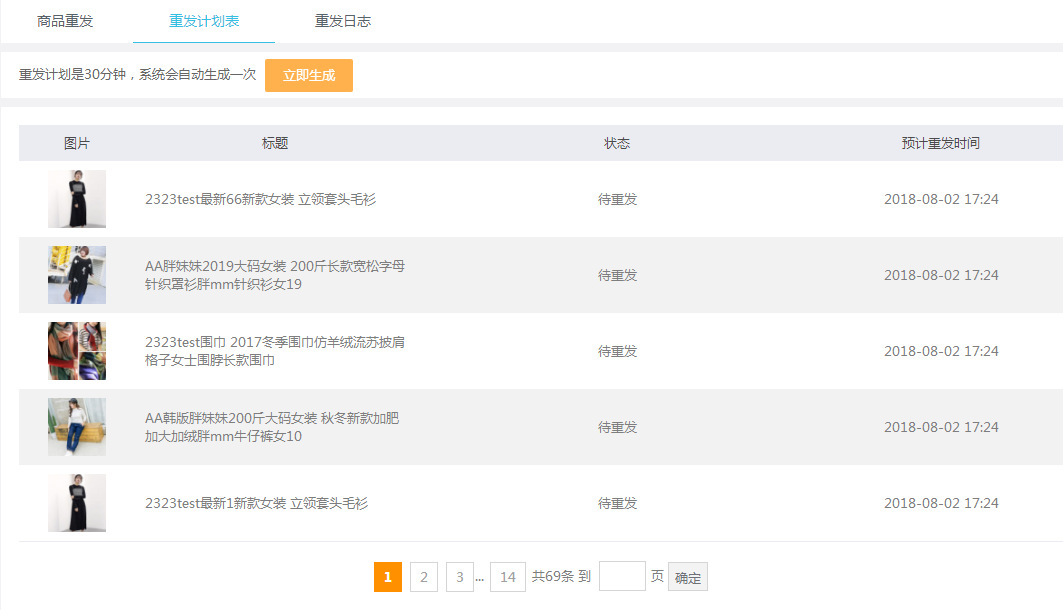Jump to page 3 in pagination
Viewport: 1063px width, 610px height.
(x=459, y=577)
